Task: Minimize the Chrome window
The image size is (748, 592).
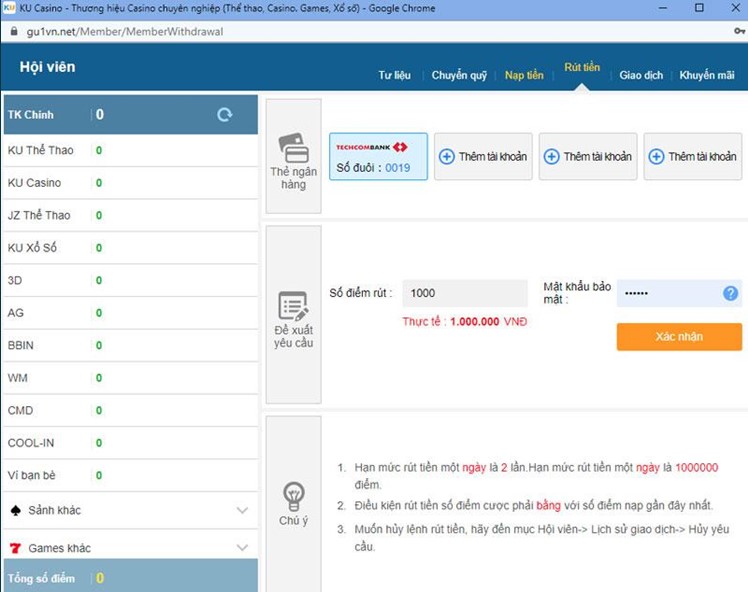Action: [x=663, y=8]
